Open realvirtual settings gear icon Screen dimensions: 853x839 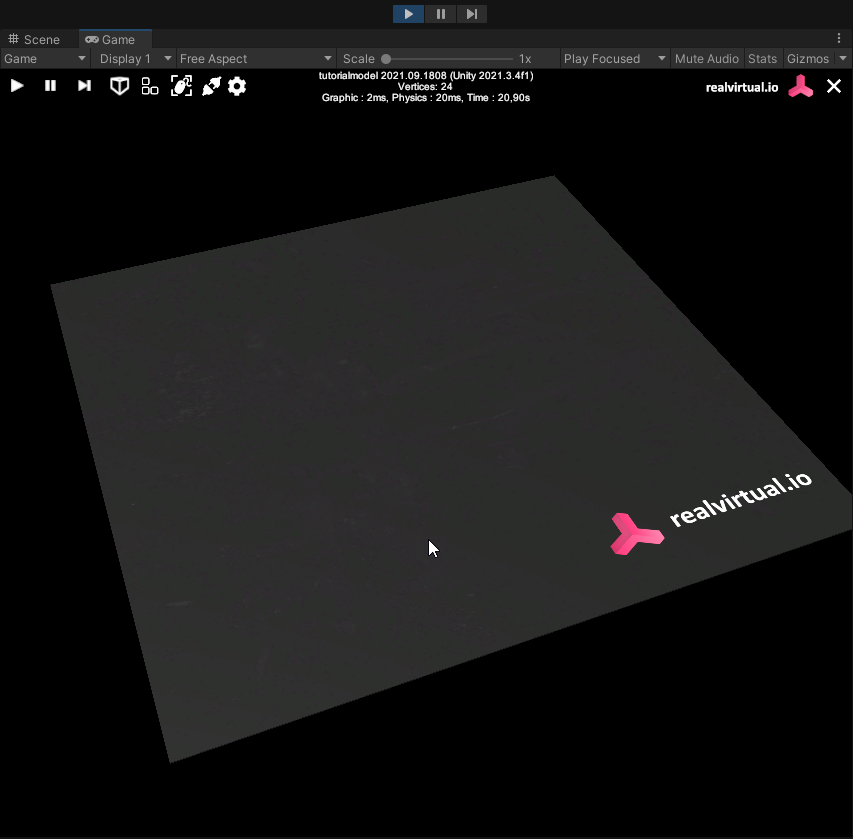pyautogui.click(x=237, y=86)
